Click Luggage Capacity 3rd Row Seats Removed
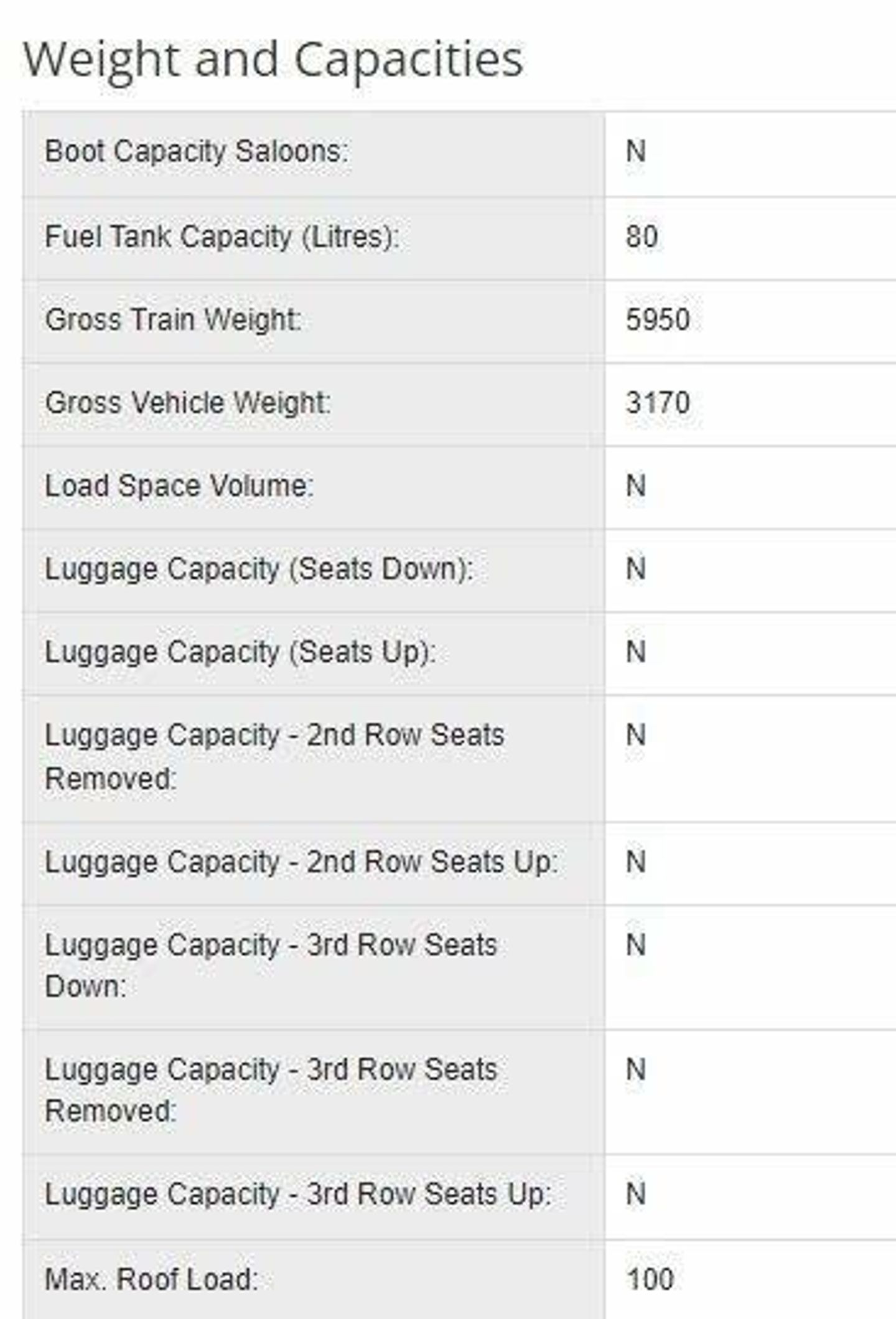Viewport: 896px width, 1319px height. click(271, 1091)
